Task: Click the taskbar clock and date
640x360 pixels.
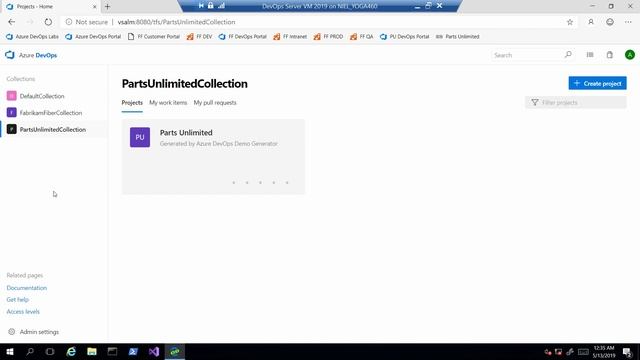Action: [604, 352]
